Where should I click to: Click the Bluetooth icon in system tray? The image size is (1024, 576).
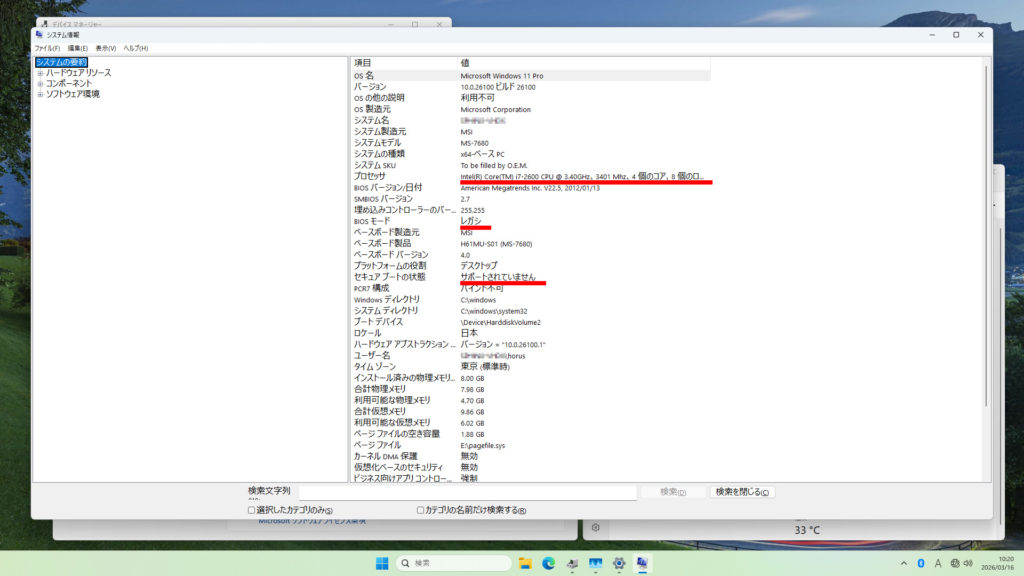(x=920, y=563)
